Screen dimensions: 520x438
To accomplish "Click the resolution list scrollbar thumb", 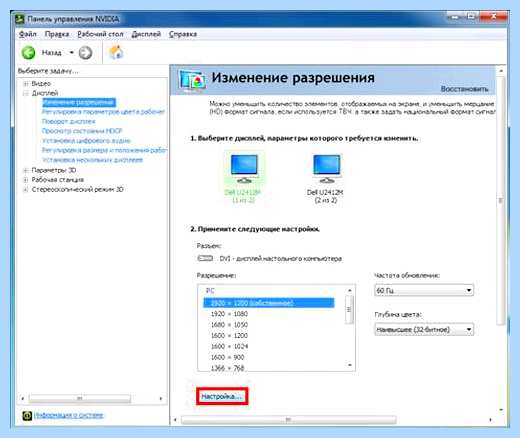I will pyautogui.click(x=349, y=309).
